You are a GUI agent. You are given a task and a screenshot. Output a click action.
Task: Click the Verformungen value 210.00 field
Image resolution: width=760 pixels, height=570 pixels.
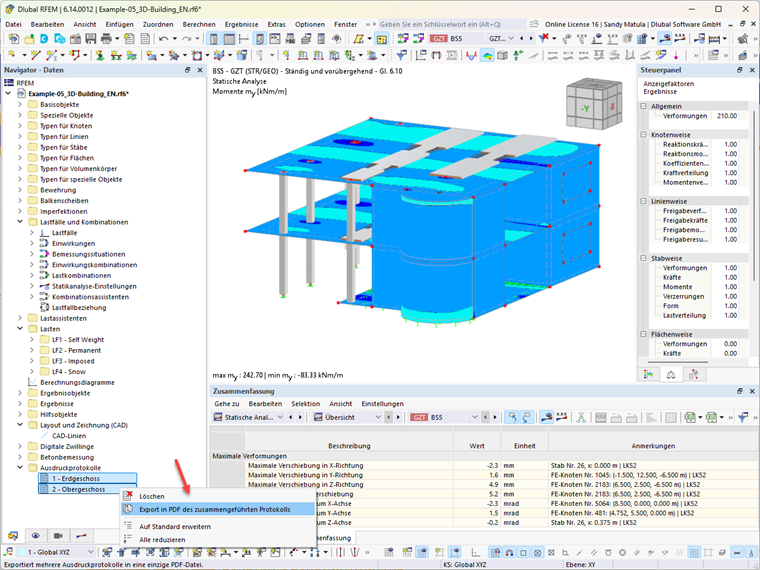point(726,116)
